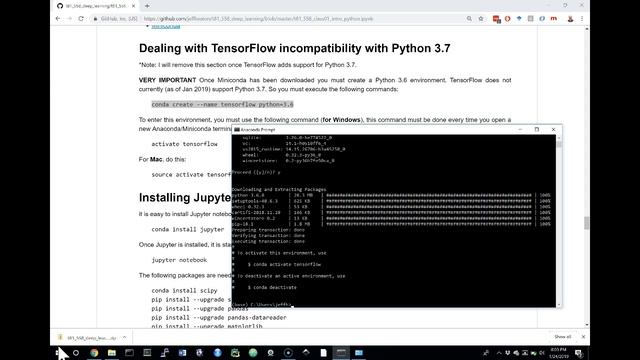The height and width of the screenshot is (360, 640).
Task: Open the taskbar clock and date
Action: point(559,353)
